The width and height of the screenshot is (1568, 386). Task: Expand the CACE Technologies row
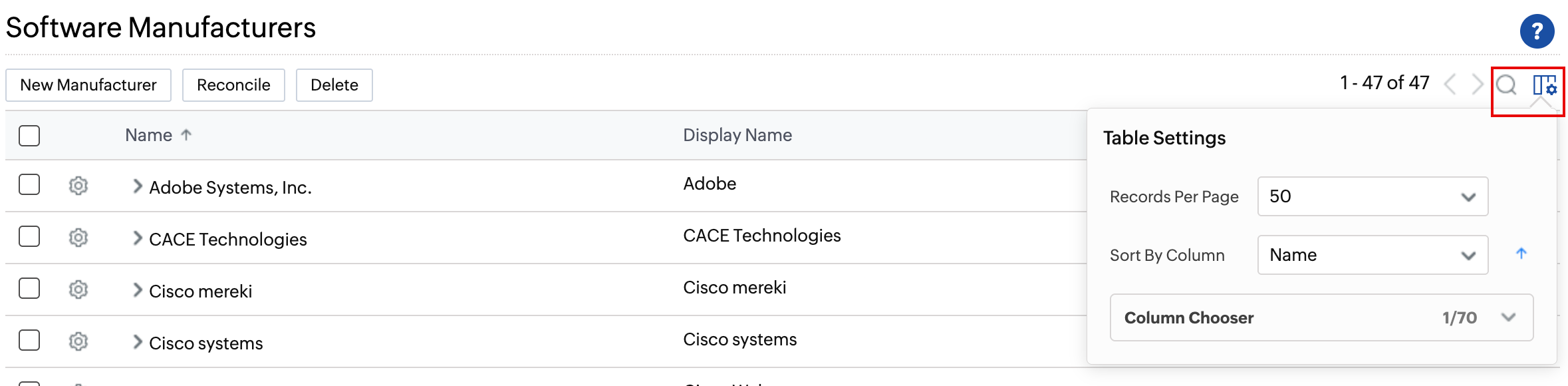point(137,238)
